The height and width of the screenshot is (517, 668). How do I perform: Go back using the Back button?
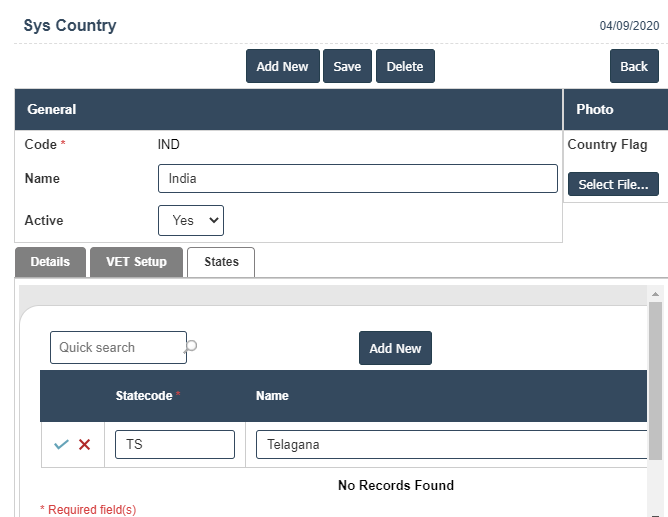click(x=634, y=66)
